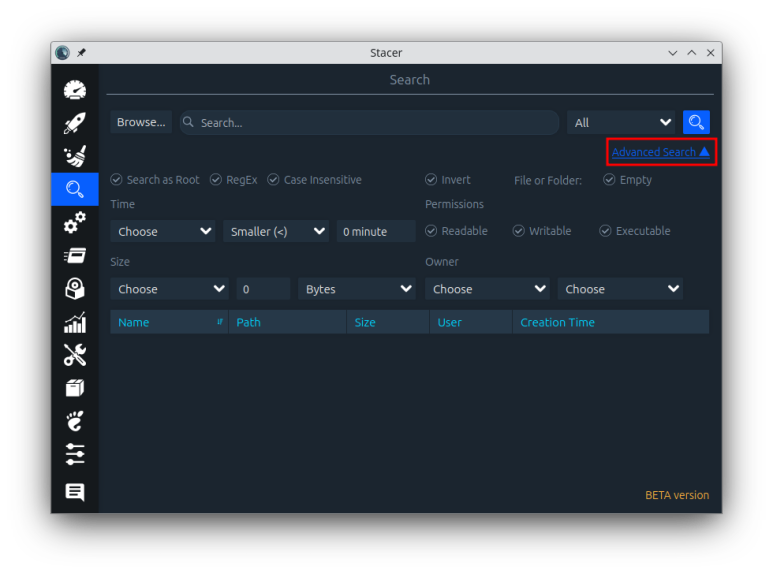Open the Bytes unit dropdown
Screen dimensions: 773x574
[x=356, y=289]
